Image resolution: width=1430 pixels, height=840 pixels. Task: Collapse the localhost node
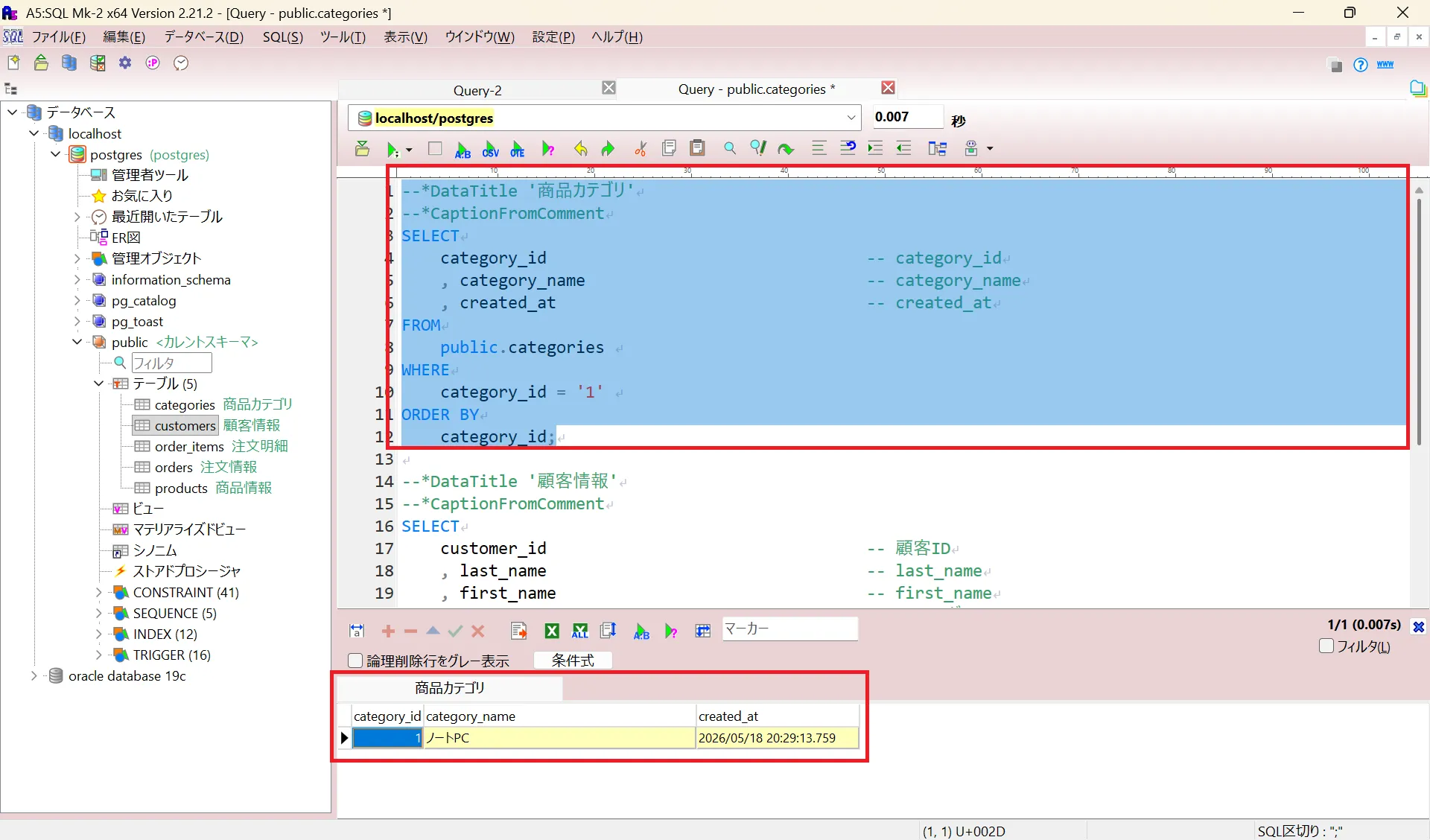[34, 133]
